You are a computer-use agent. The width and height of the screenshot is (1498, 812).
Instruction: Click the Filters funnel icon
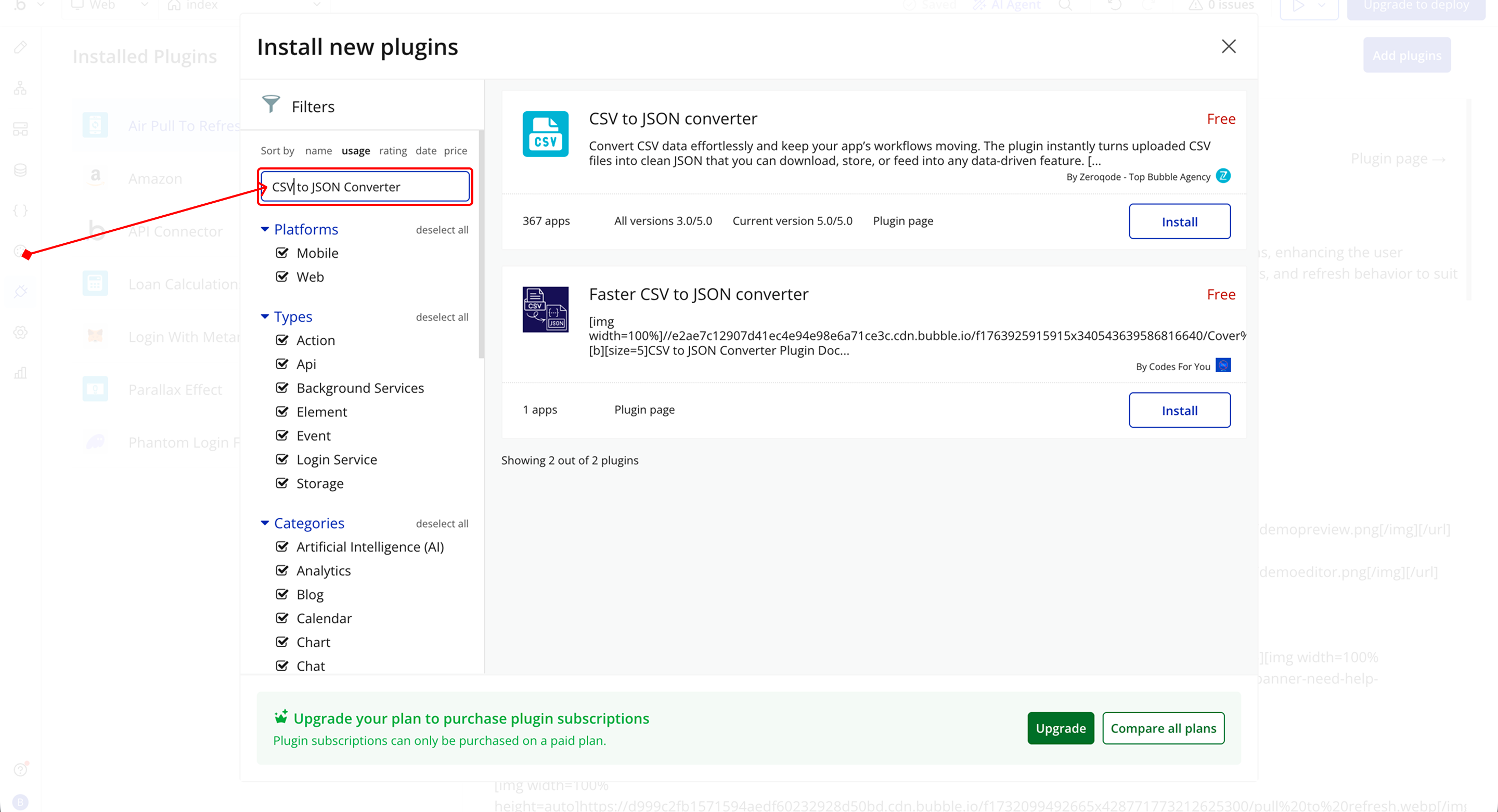click(x=270, y=104)
